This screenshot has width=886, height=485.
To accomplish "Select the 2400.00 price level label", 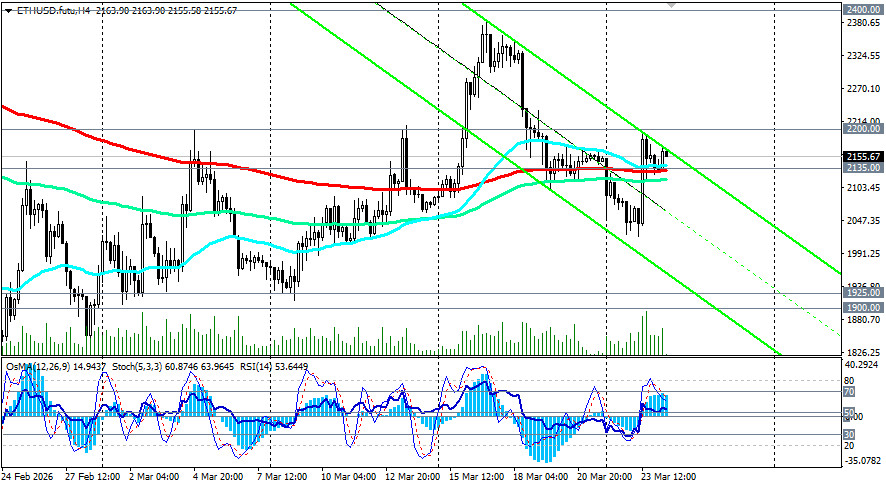I will 862,10.
